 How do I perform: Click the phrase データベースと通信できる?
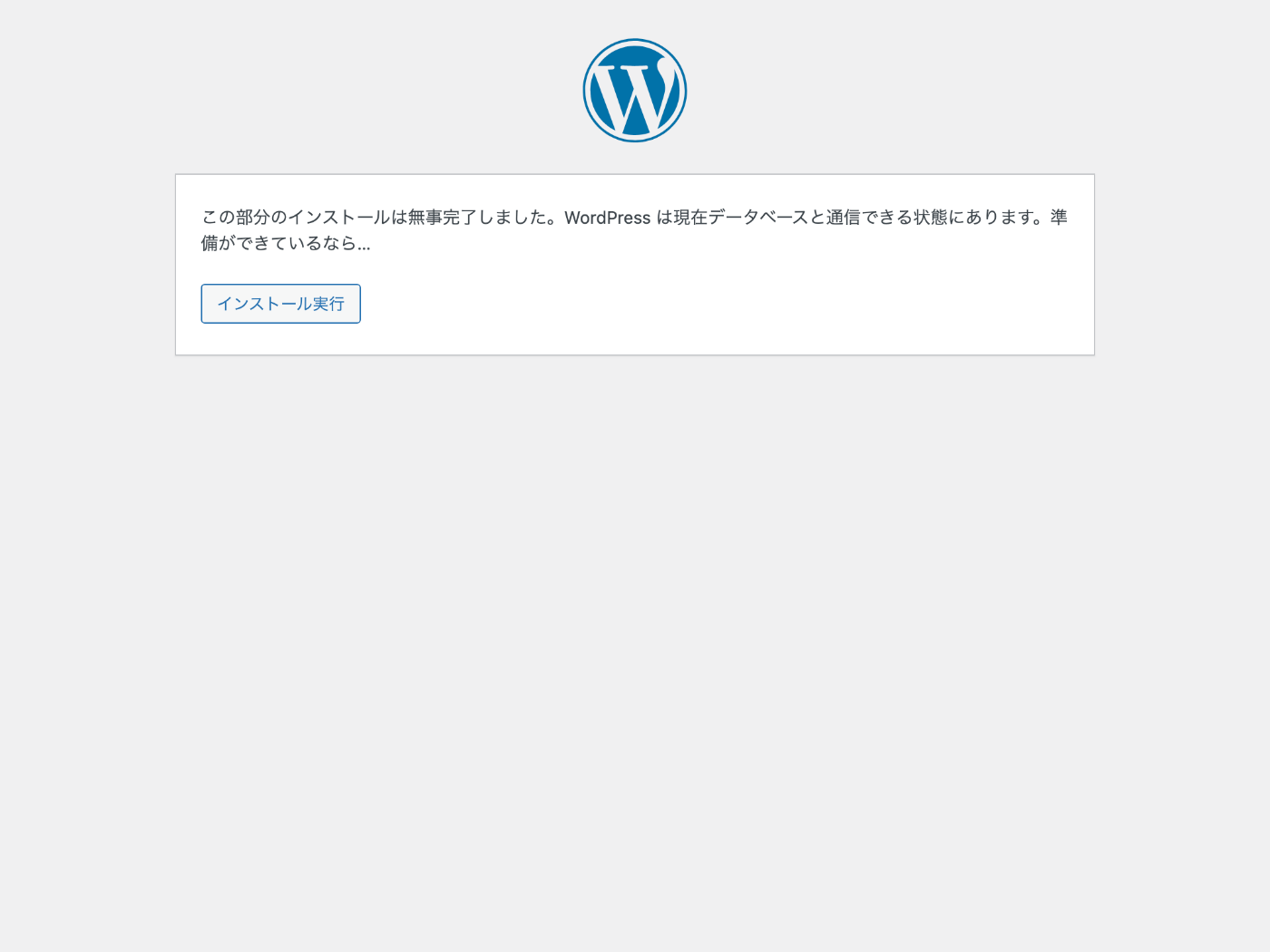pyautogui.click(x=810, y=218)
